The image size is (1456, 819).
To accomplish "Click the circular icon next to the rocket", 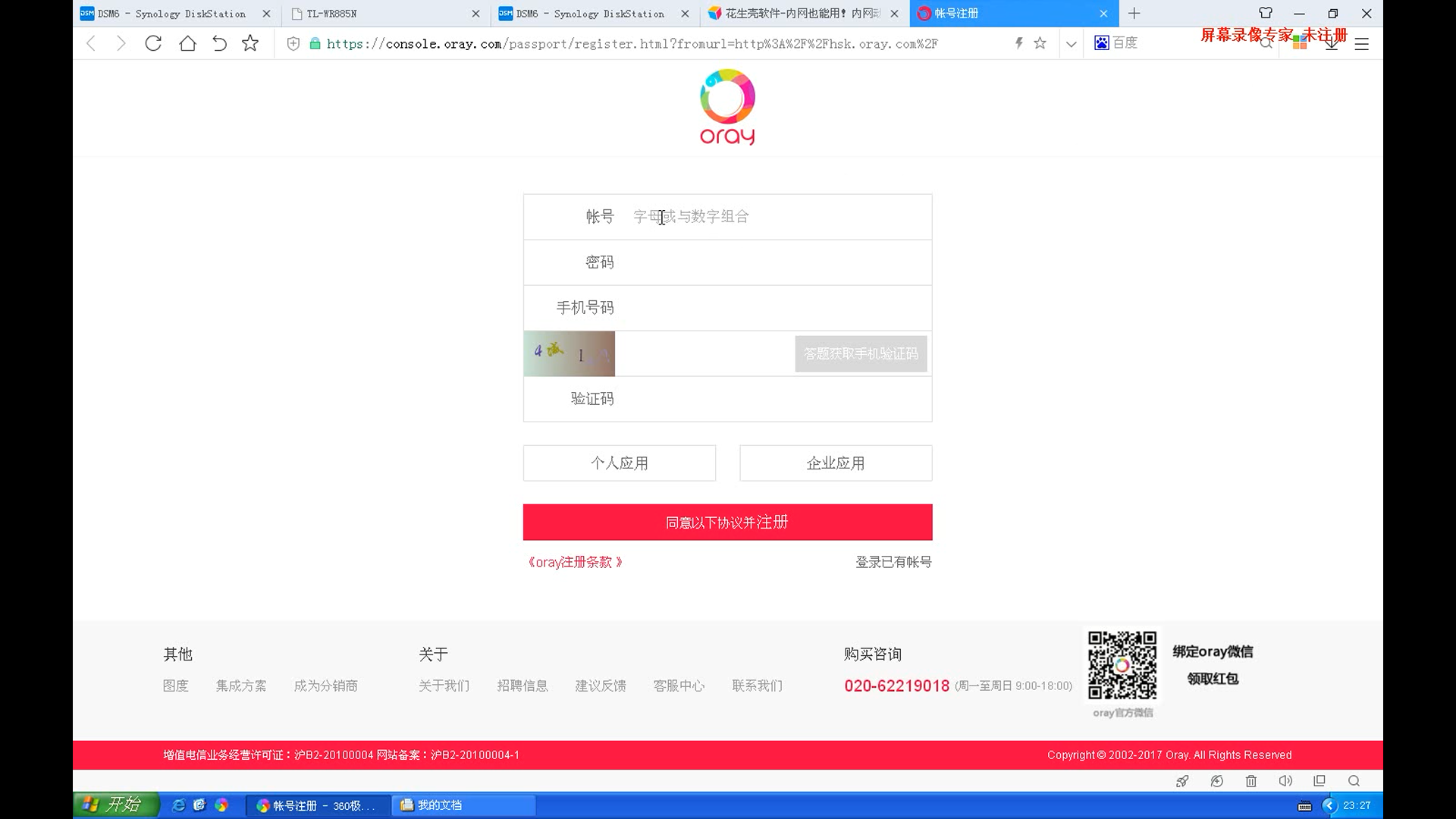I will 1217,781.
